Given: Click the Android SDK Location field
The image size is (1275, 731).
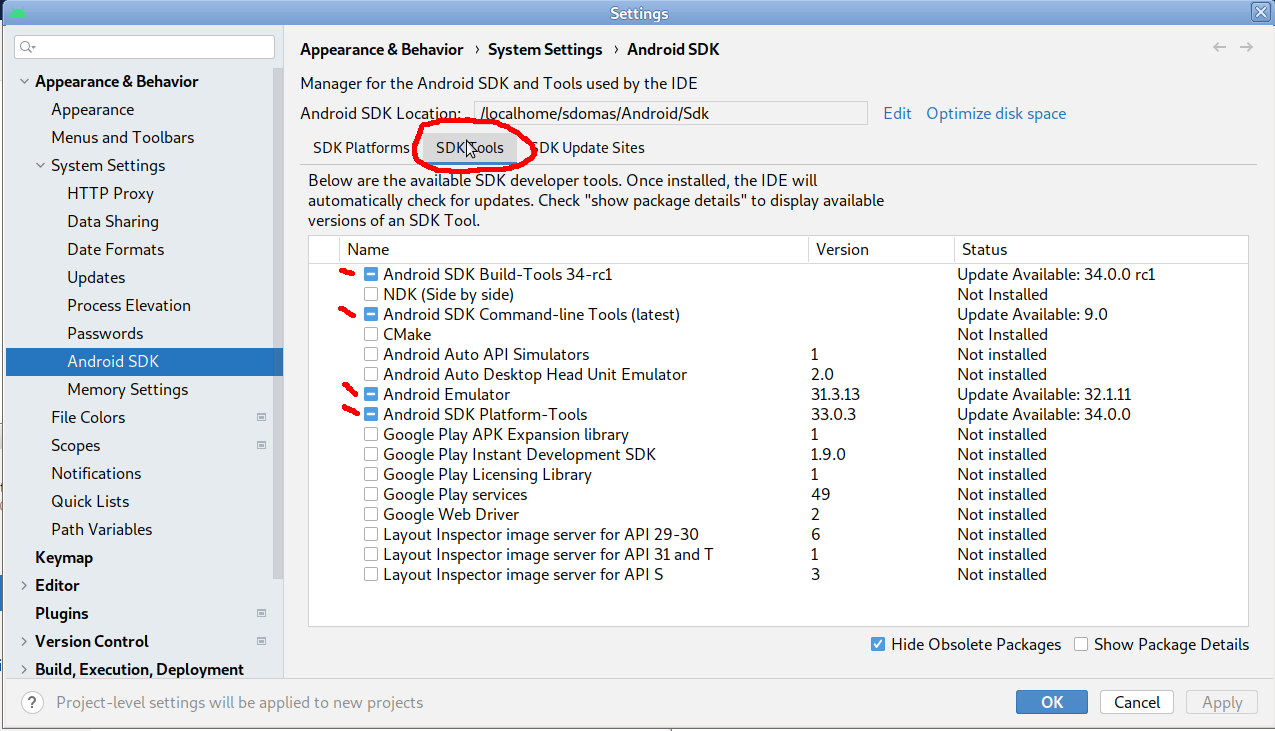Looking at the screenshot, I should point(670,113).
